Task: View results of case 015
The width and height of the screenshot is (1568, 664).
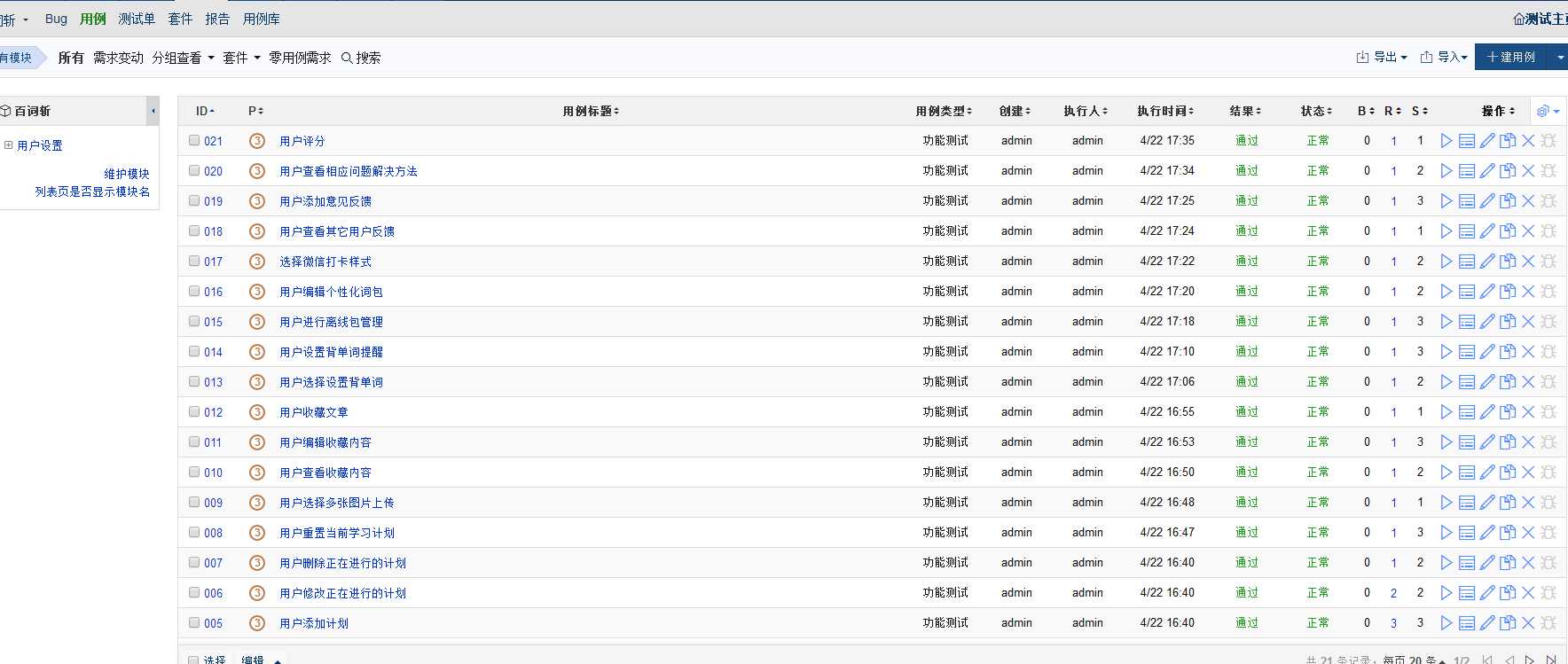Action: (1467, 322)
